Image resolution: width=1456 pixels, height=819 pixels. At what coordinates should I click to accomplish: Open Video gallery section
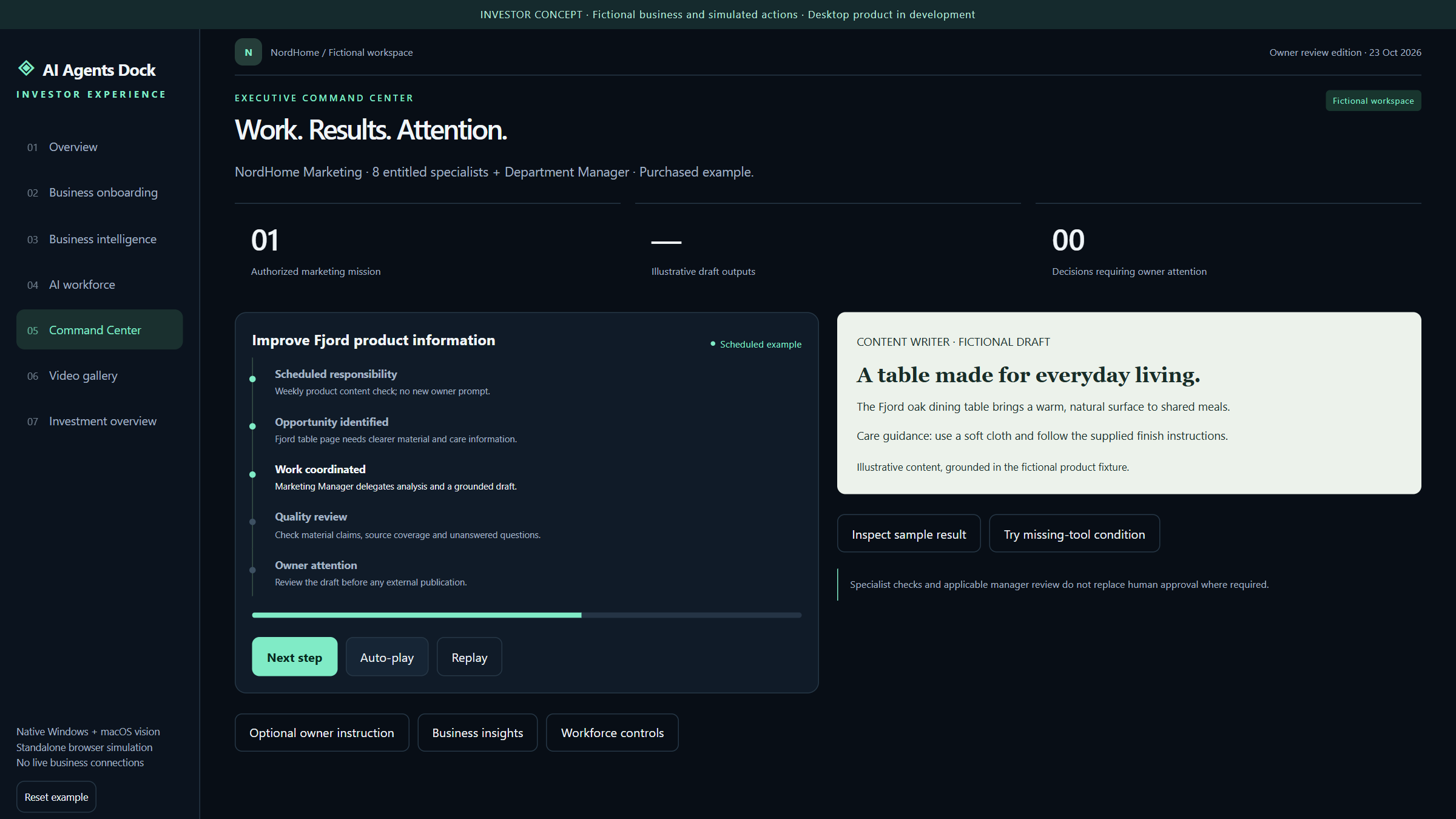(99, 376)
